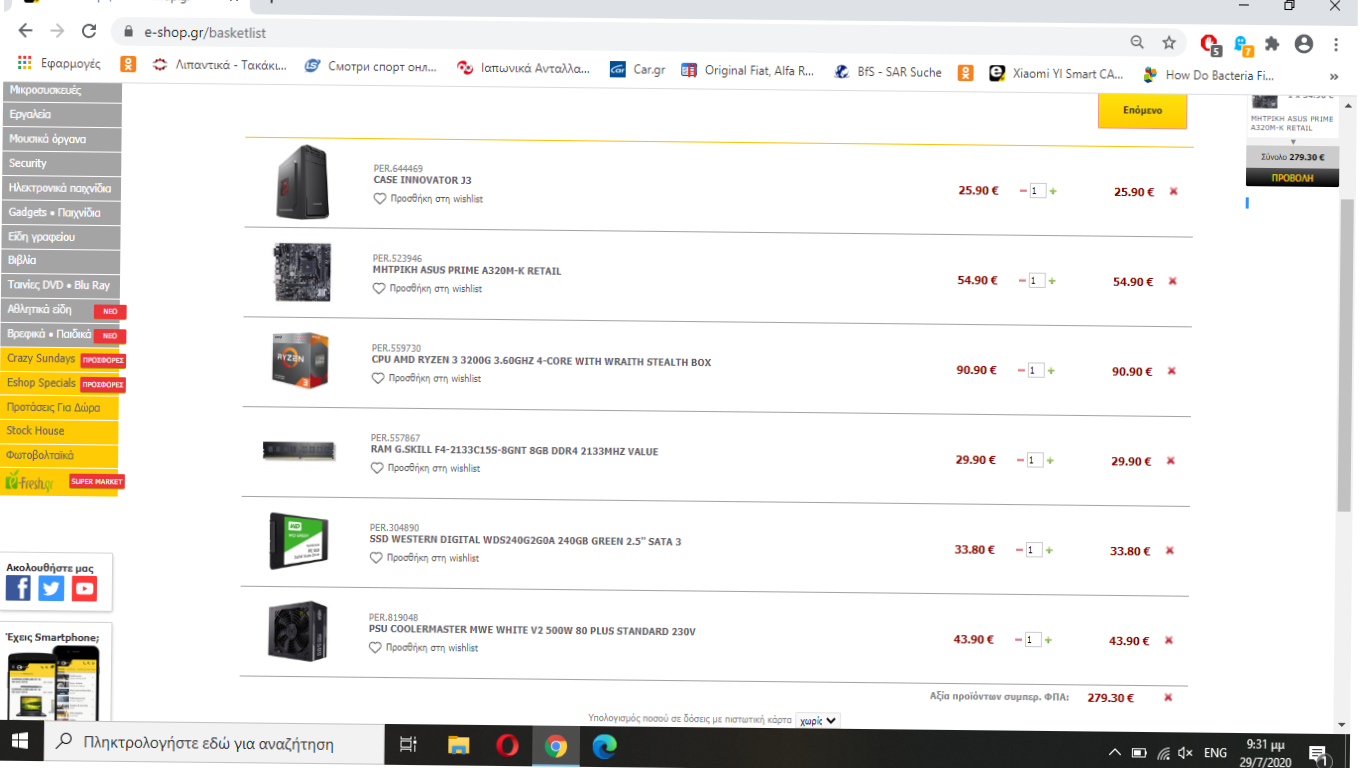Increase quantity of ASUS PRIME A320M-K
The width and height of the screenshot is (1366, 768).
tap(1052, 281)
